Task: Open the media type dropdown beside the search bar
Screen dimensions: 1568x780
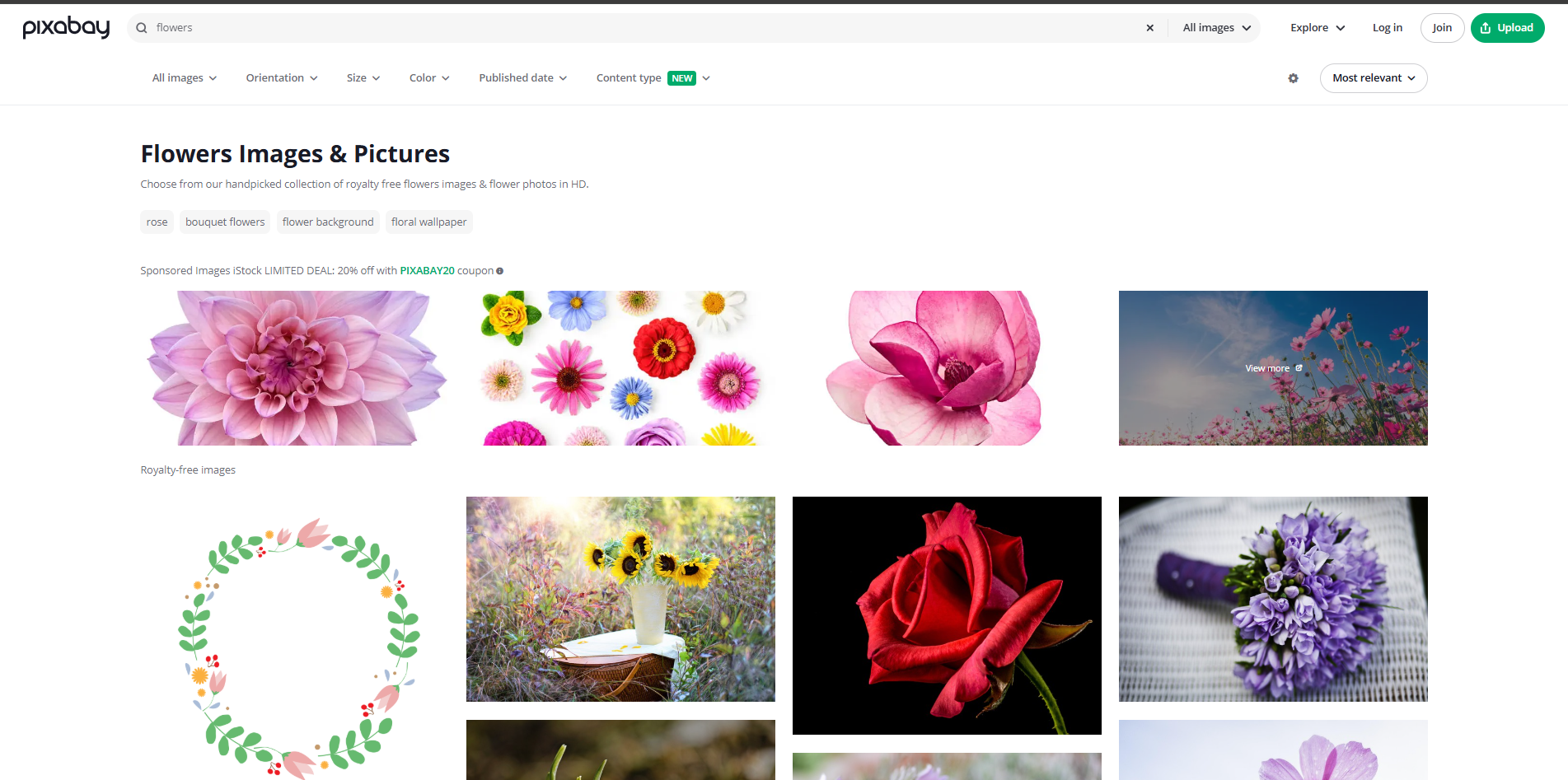Action: [x=1214, y=27]
